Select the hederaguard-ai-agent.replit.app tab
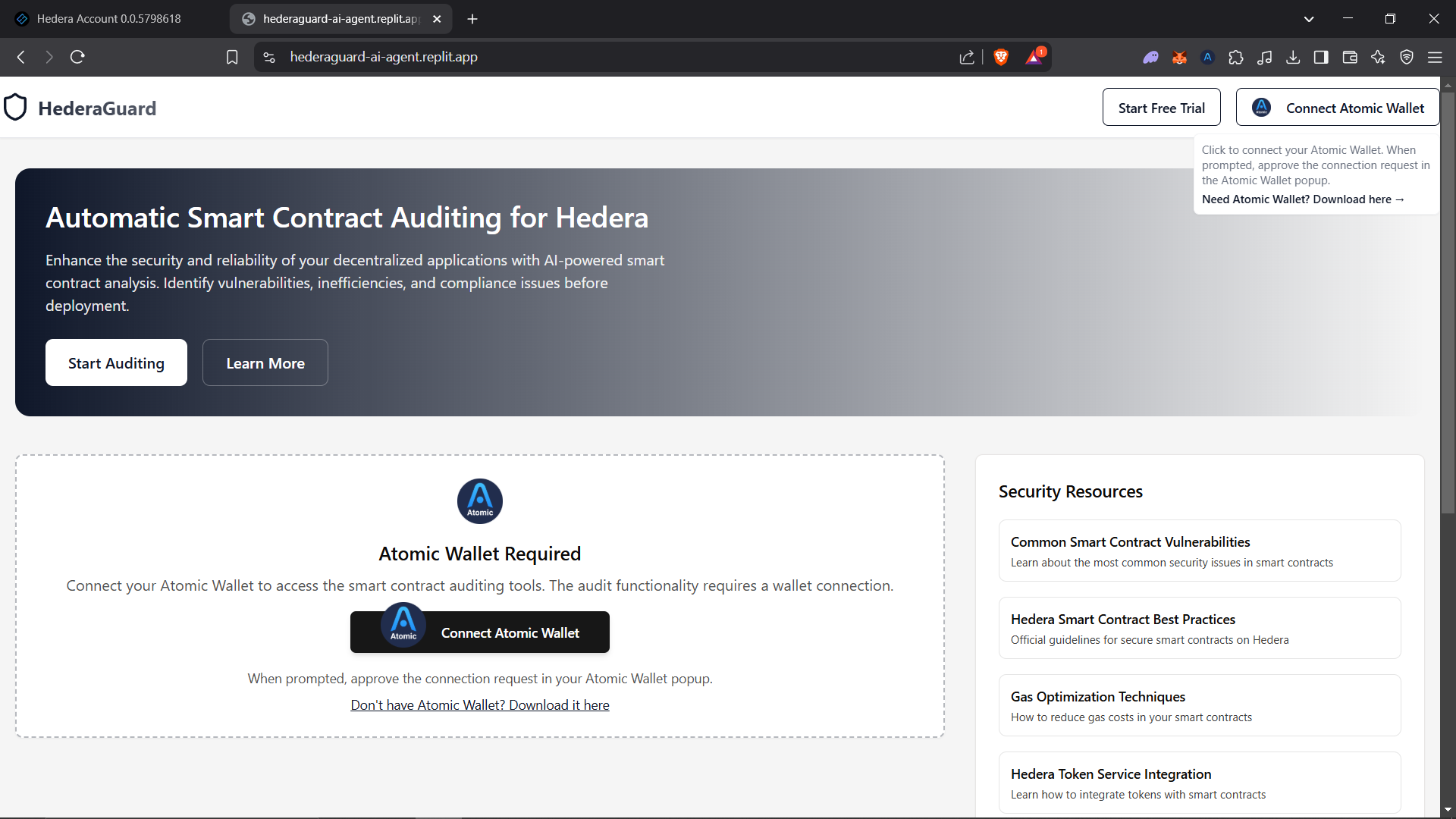Viewport: 1456px width, 819px height. click(x=341, y=19)
